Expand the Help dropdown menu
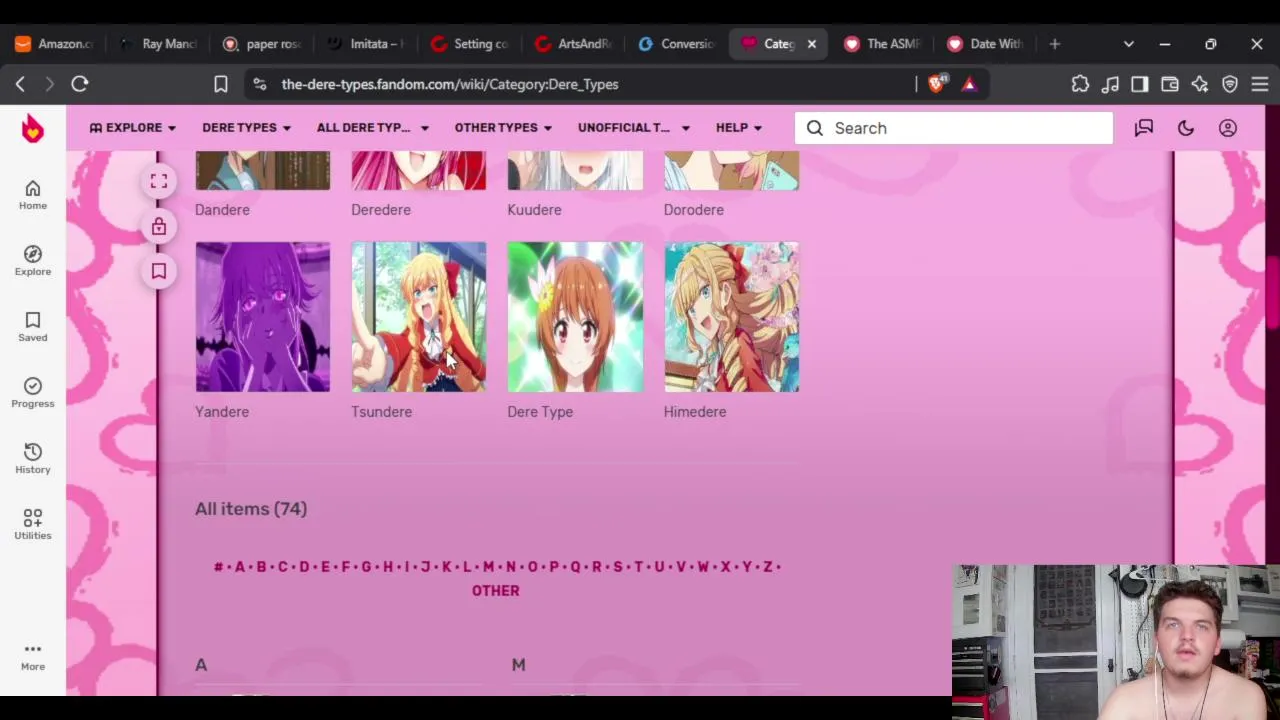Viewport: 1280px width, 720px height. click(739, 128)
